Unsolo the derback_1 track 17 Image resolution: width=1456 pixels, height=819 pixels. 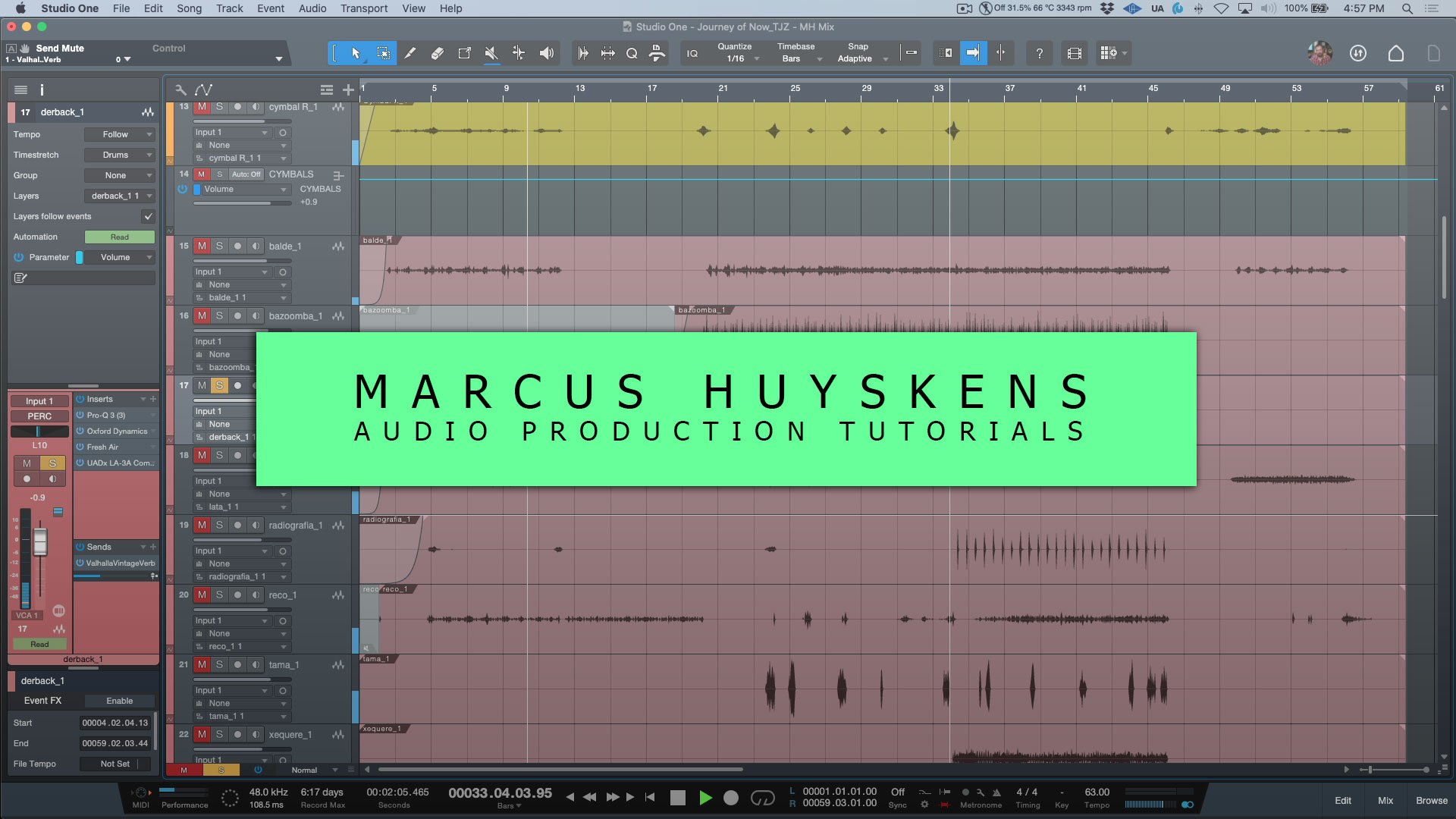coord(219,385)
